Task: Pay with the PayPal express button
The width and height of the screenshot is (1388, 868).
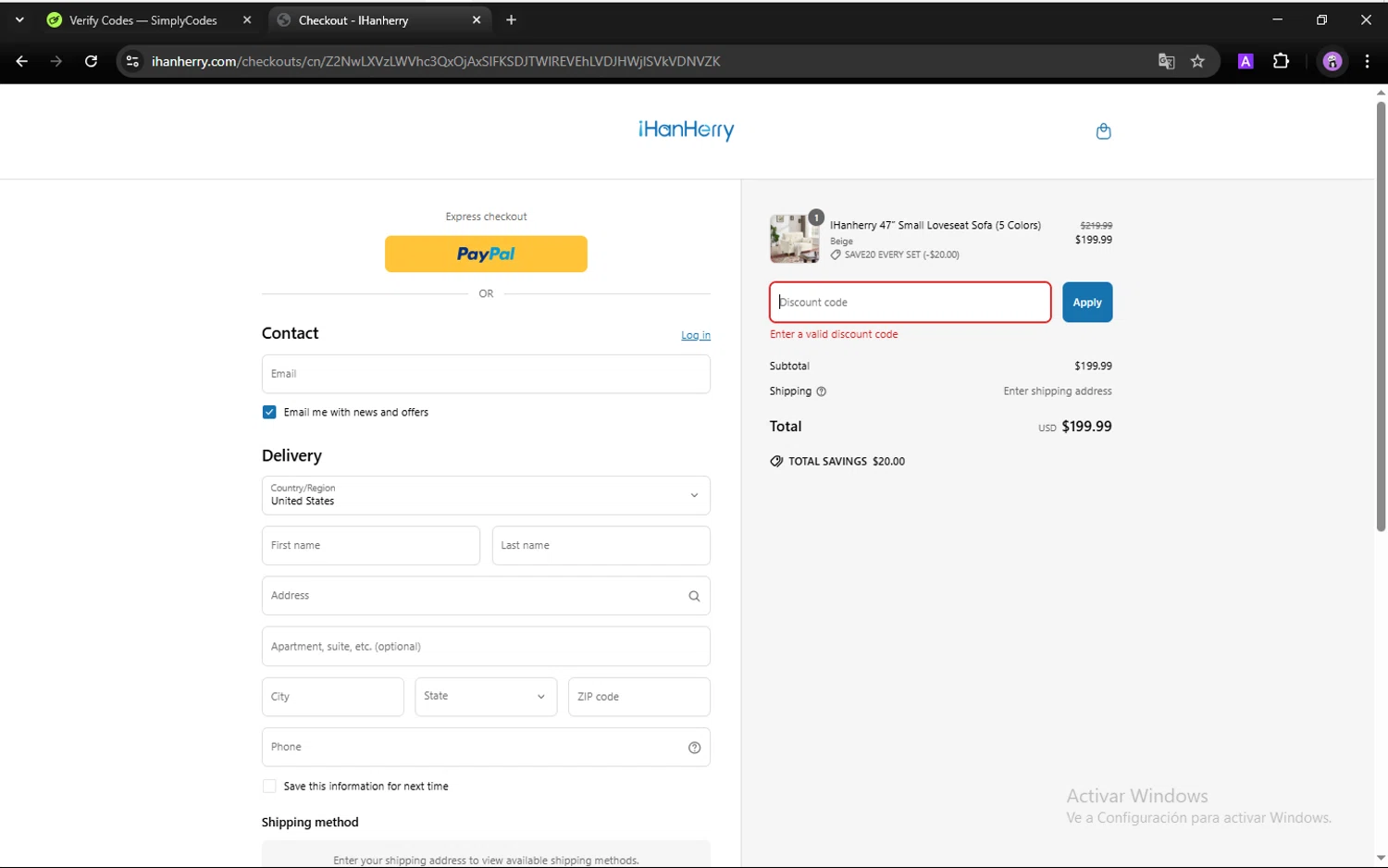Action: (x=486, y=254)
